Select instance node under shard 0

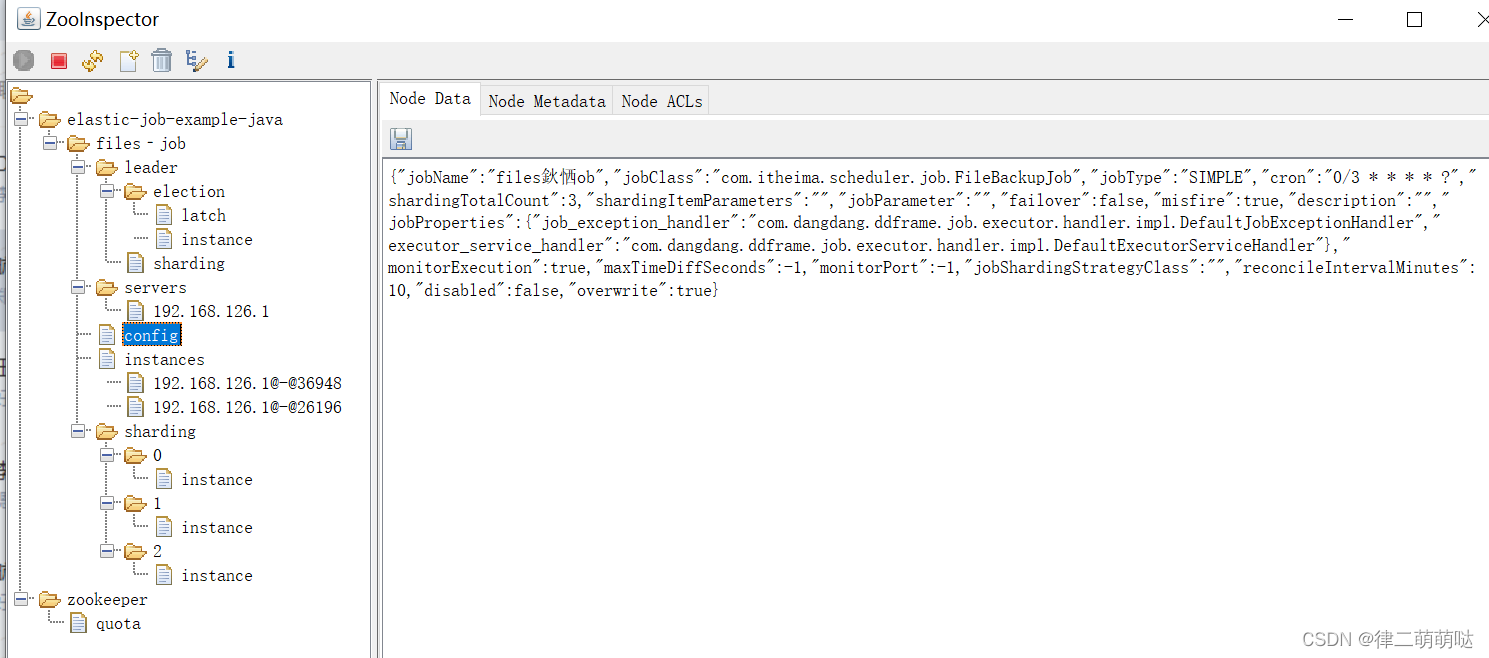tap(217, 480)
